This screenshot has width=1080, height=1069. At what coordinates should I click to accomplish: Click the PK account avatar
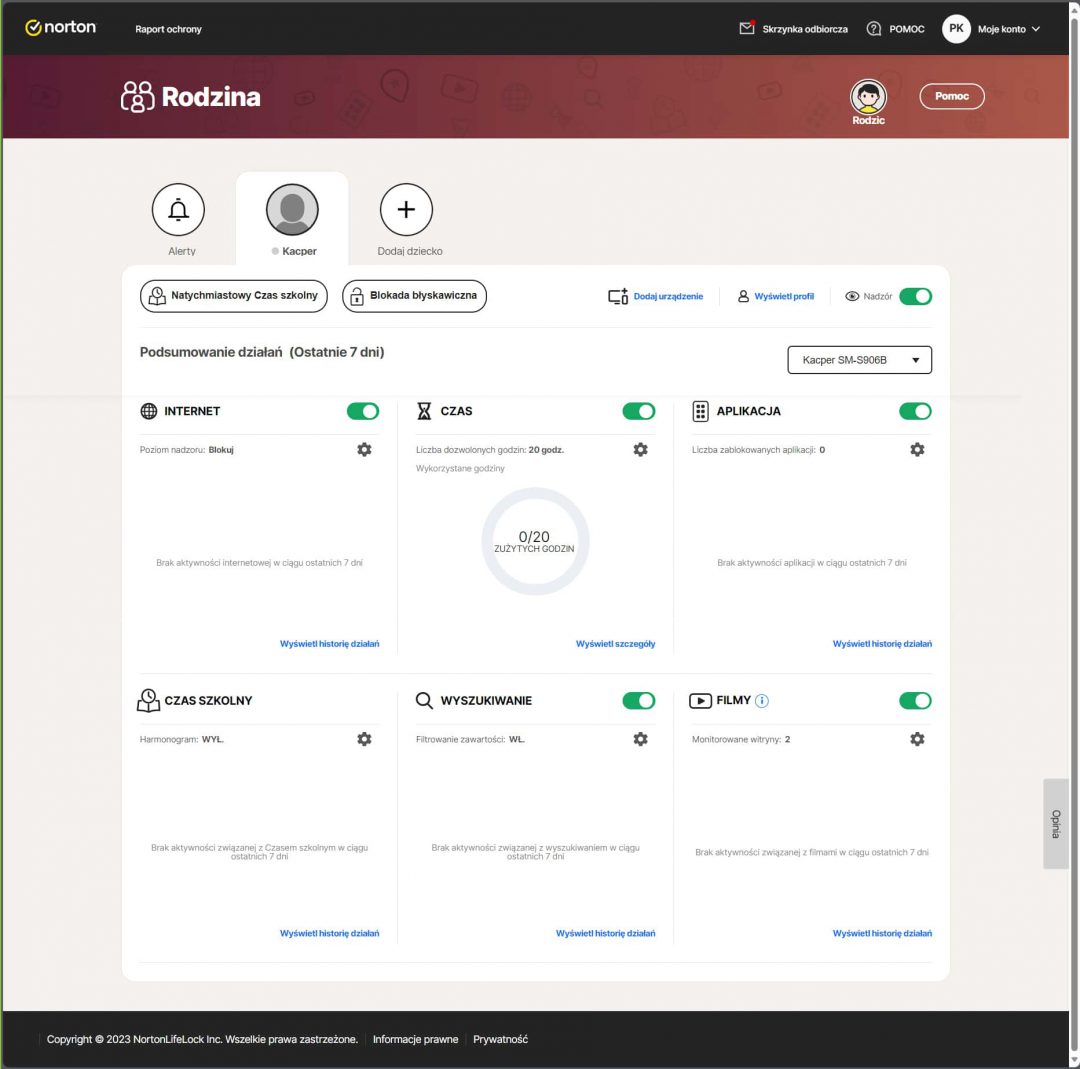pos(956,29)
